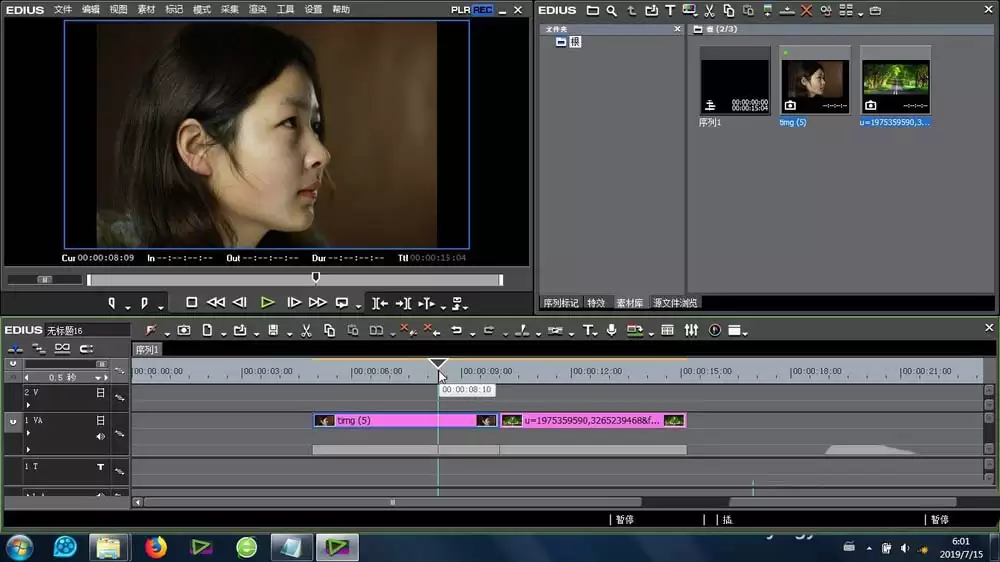Click the red X delete icon in bin toolbar
1000x562 pixels.
point(806,11)
